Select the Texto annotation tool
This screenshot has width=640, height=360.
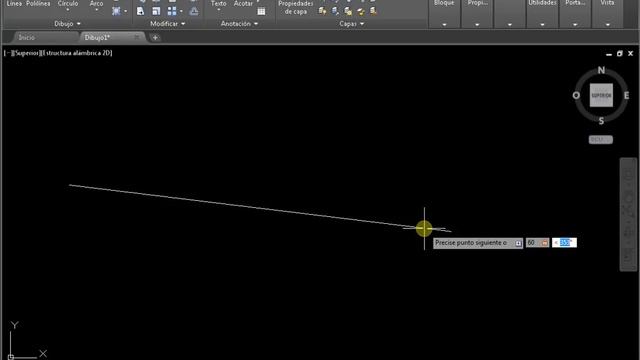[x=219, y=4]
